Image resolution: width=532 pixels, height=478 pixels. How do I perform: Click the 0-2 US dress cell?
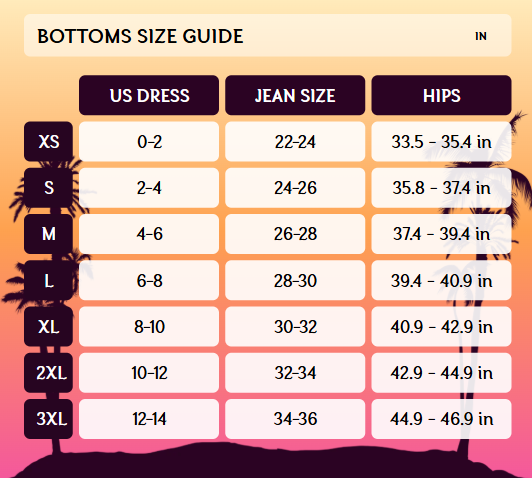[149, 141]
